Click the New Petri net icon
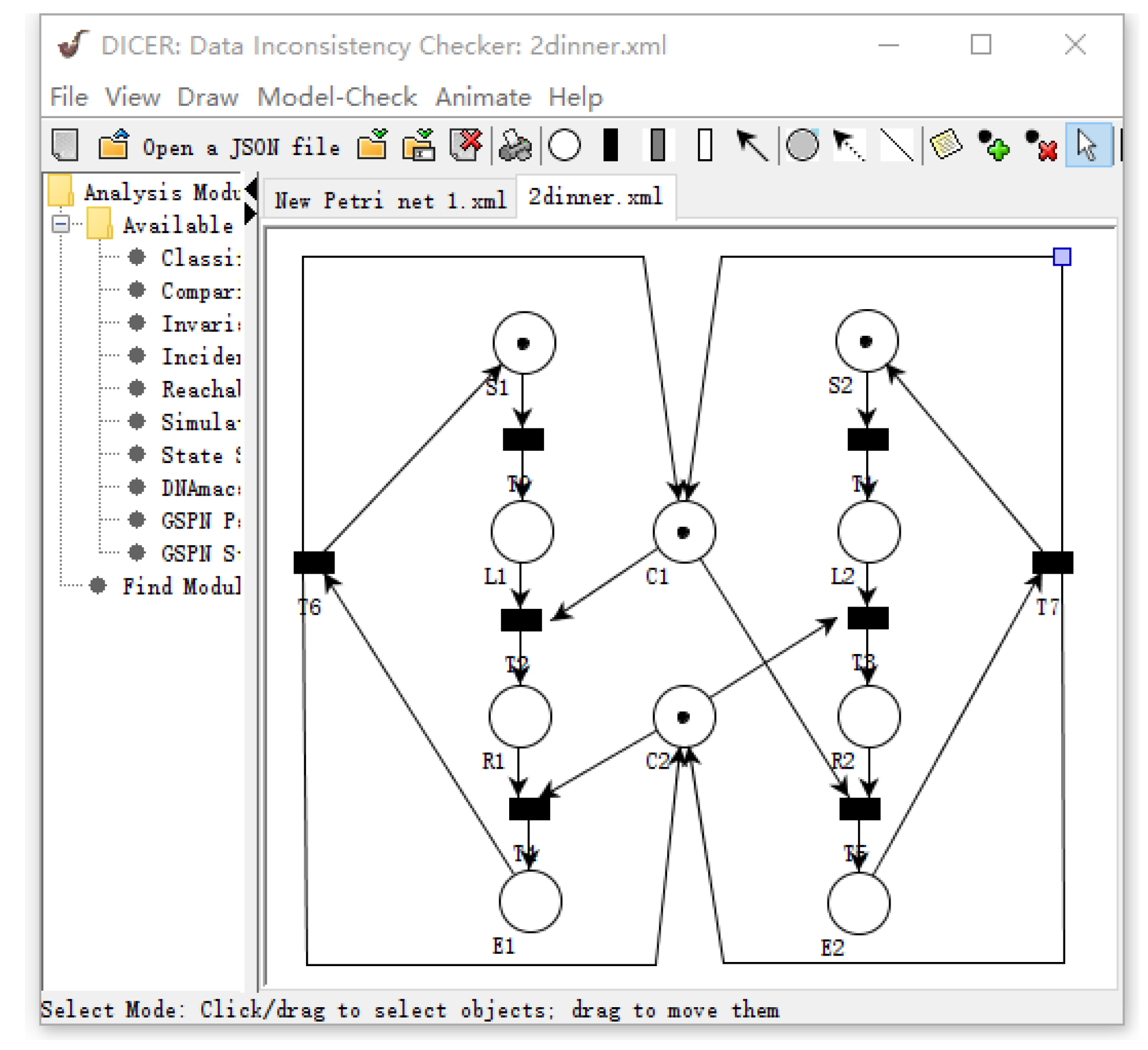The height and width of the screenshot is (1050, 1148). tap(65, 145)
